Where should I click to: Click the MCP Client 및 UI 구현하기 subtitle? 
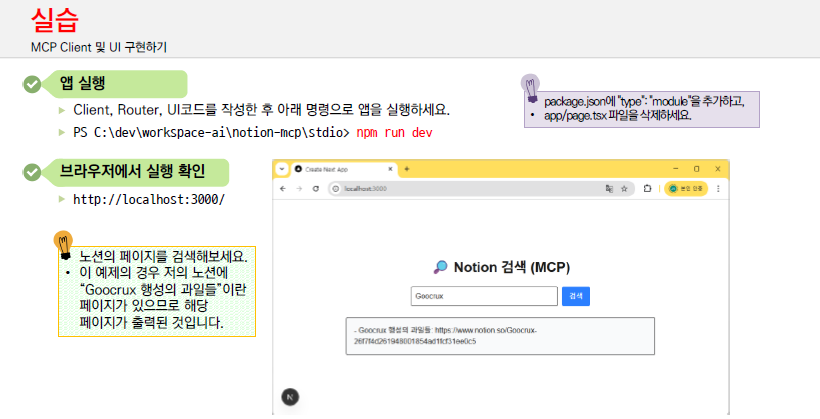click(x=99, y=47)
